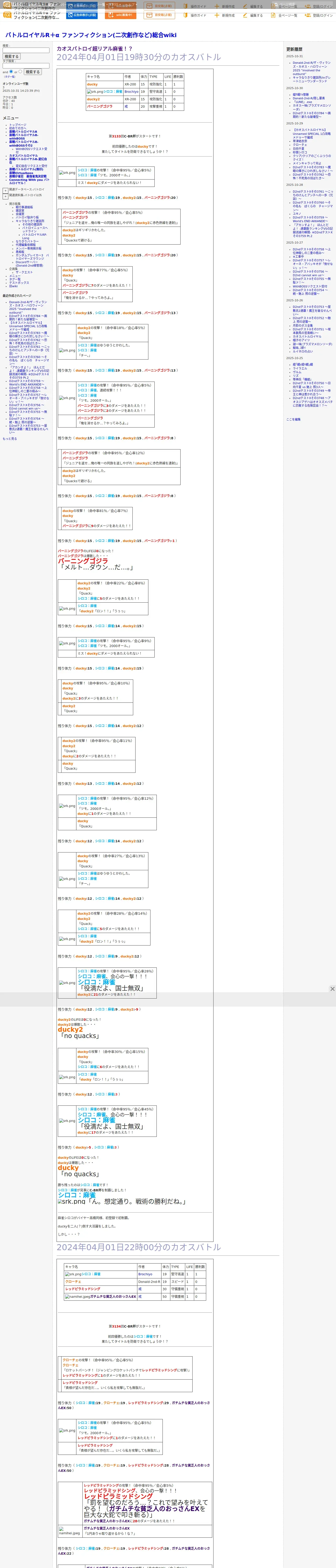Click もっと見る under recent pages
336x1568 pixels.
[10, 438]
